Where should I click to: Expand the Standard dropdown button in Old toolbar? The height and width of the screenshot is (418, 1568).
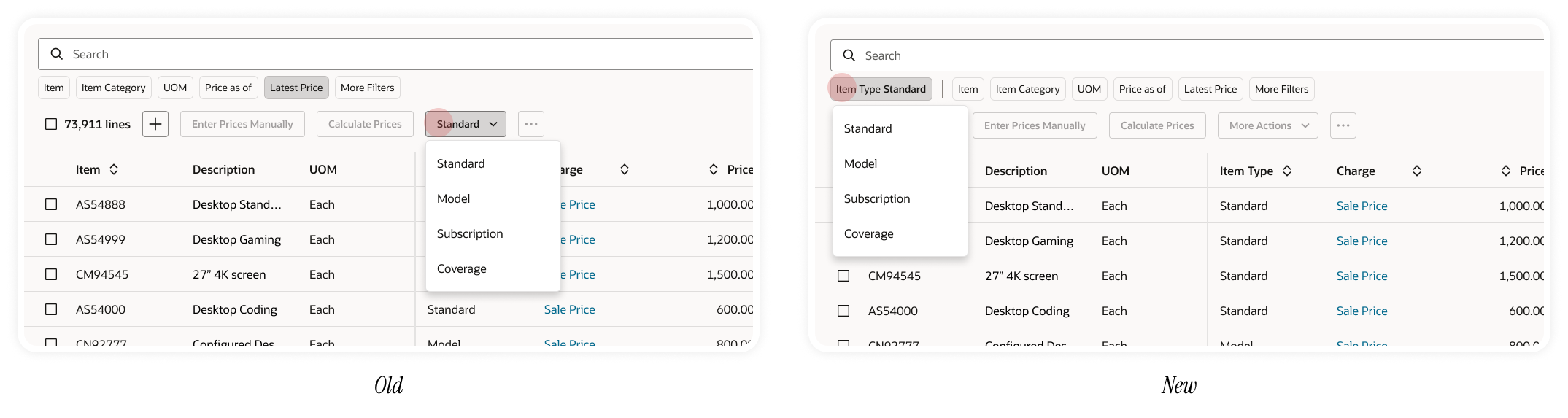pyautogui.click(x=466, y=124)
